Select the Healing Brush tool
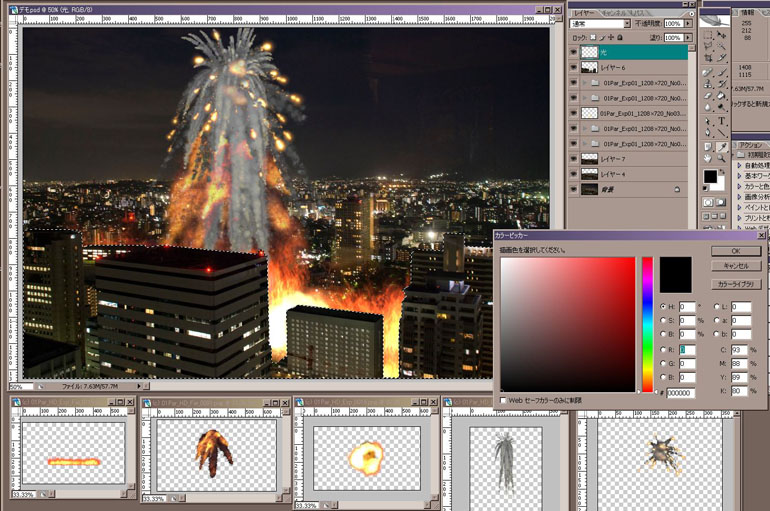This screenshot has width=770, height=511. tap(708, 72)
